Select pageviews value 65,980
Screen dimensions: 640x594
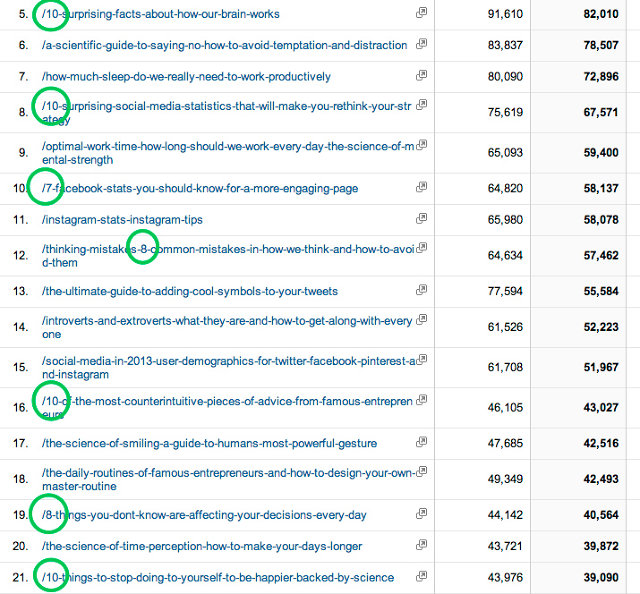click(505, 220)
